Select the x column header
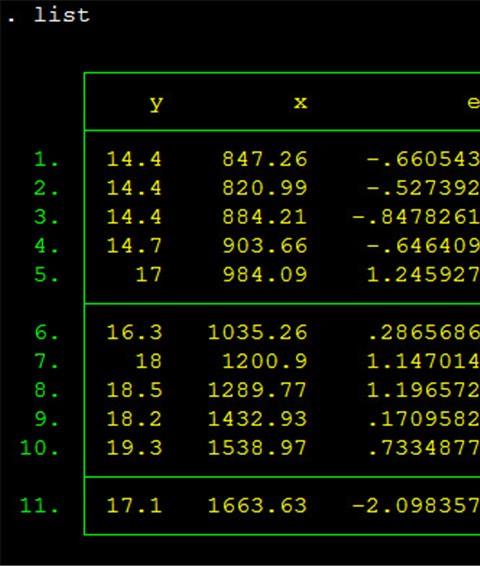Image resolution: width=480 pixels, height=566 pixels. click(x=301, y=103)
